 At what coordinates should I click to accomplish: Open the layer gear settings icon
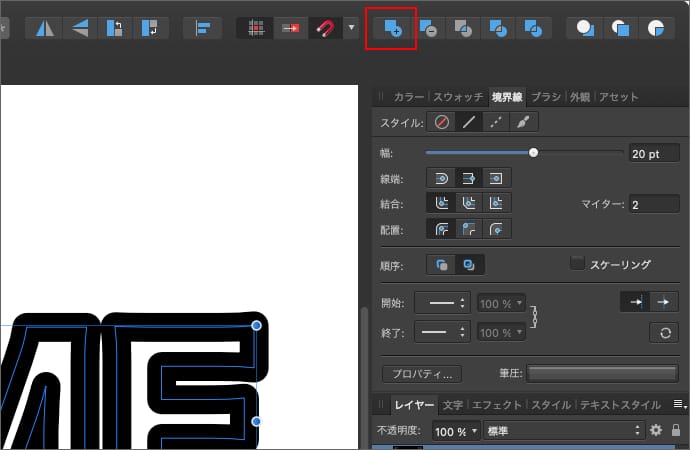(x=656, y=430)
